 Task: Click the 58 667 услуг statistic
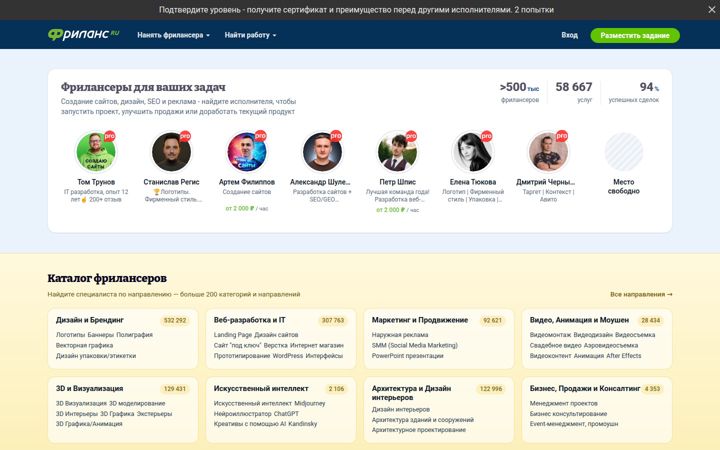click(x=574, y=91)
